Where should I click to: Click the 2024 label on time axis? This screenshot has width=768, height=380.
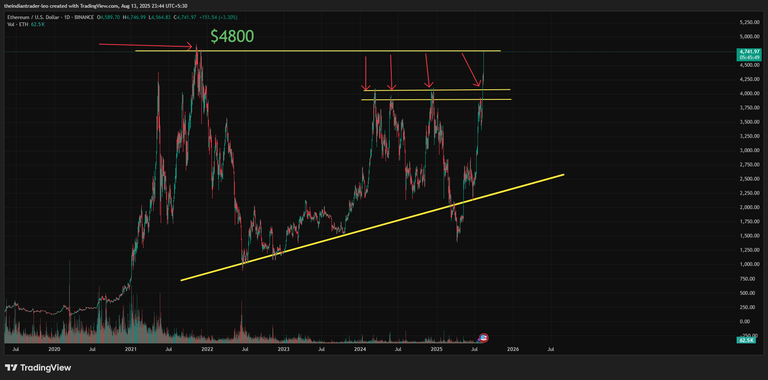click(x=360, y=350)
